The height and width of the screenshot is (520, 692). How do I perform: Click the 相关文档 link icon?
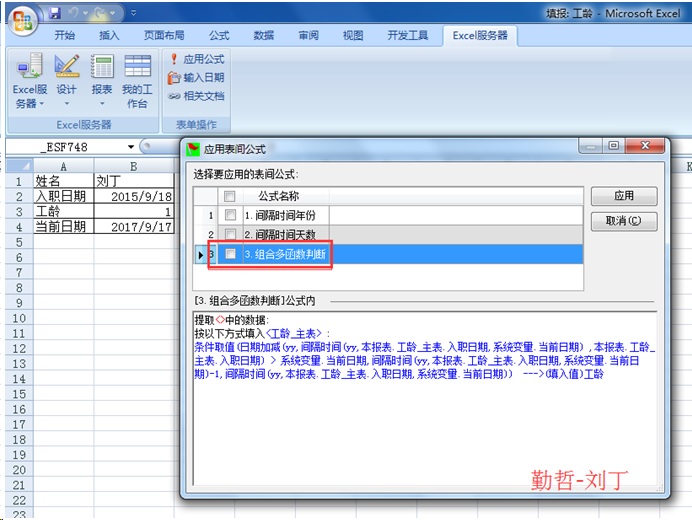tap(174, 96)
